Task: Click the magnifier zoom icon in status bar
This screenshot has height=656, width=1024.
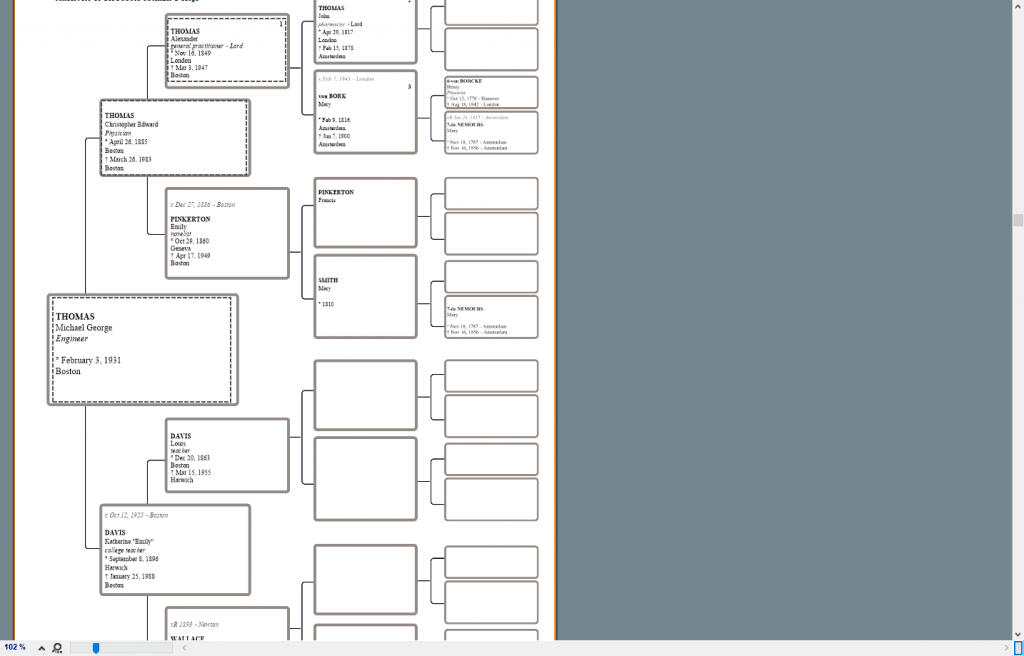Action: click(57, 647)
